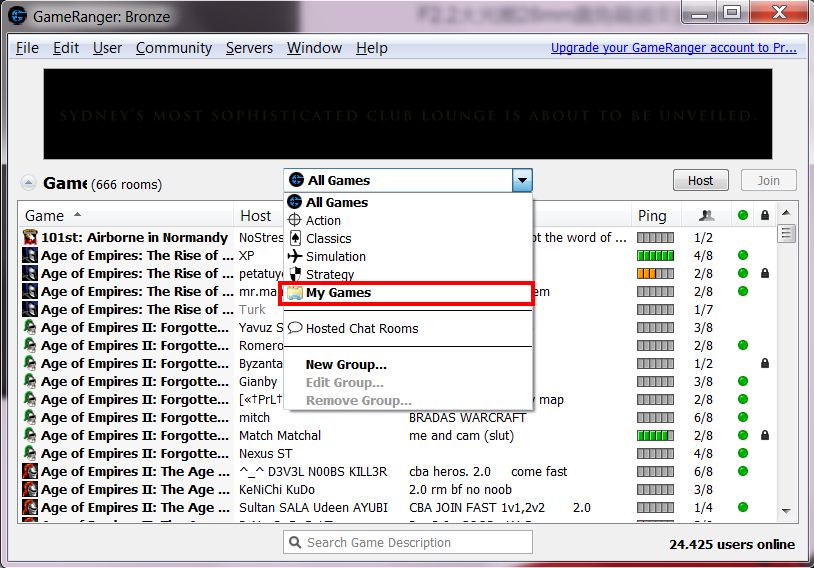Click the speech bubble Hosted Chat Rooms icon

[294, 328]
